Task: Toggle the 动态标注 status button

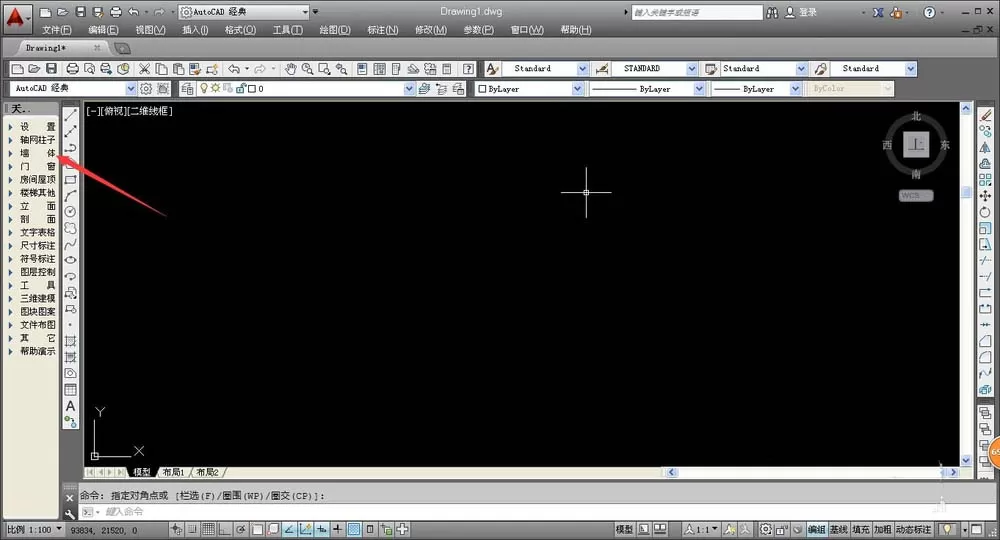Action: [914, 529]
